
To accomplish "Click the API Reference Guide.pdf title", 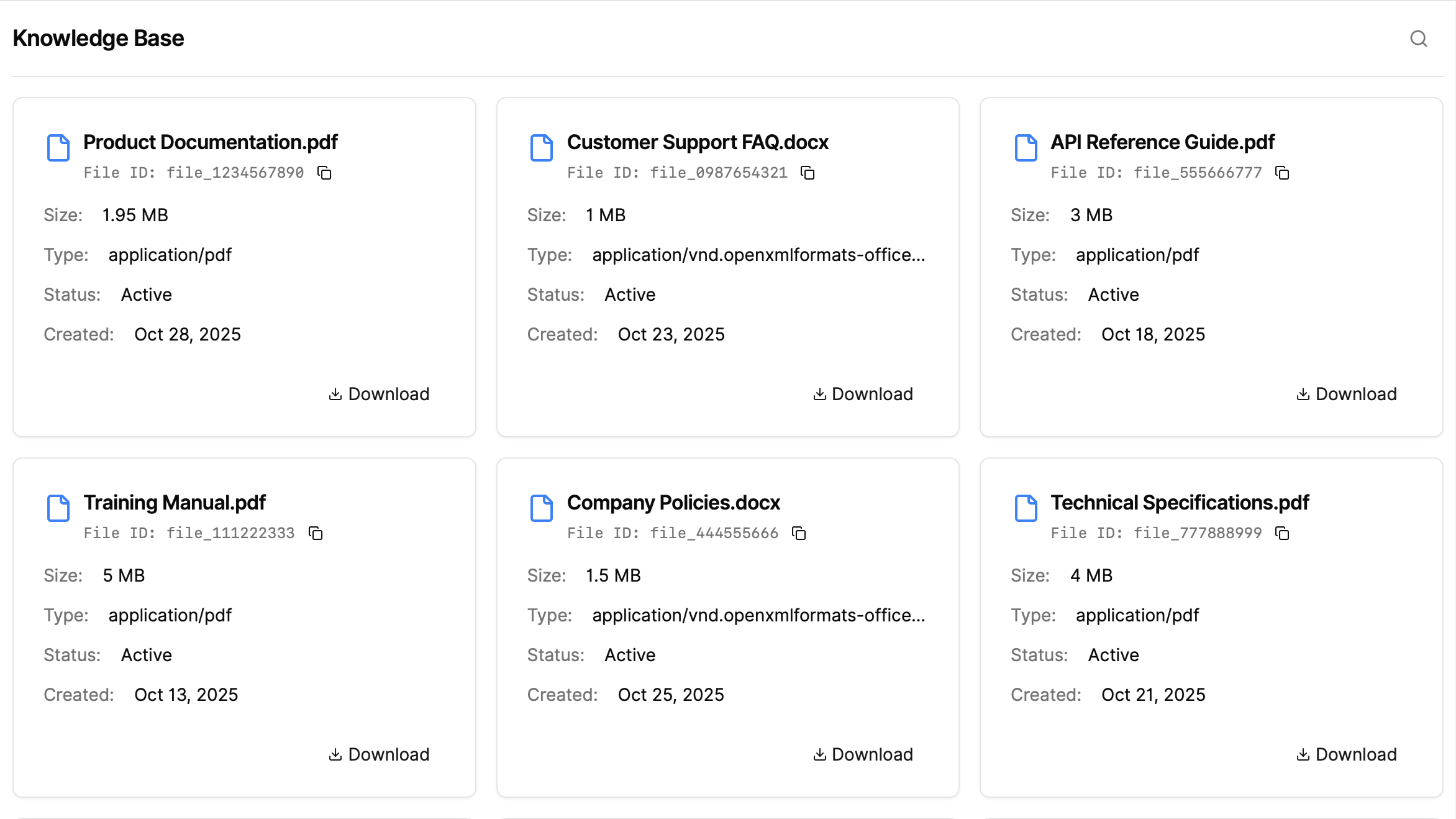I will click(1162, 142).
